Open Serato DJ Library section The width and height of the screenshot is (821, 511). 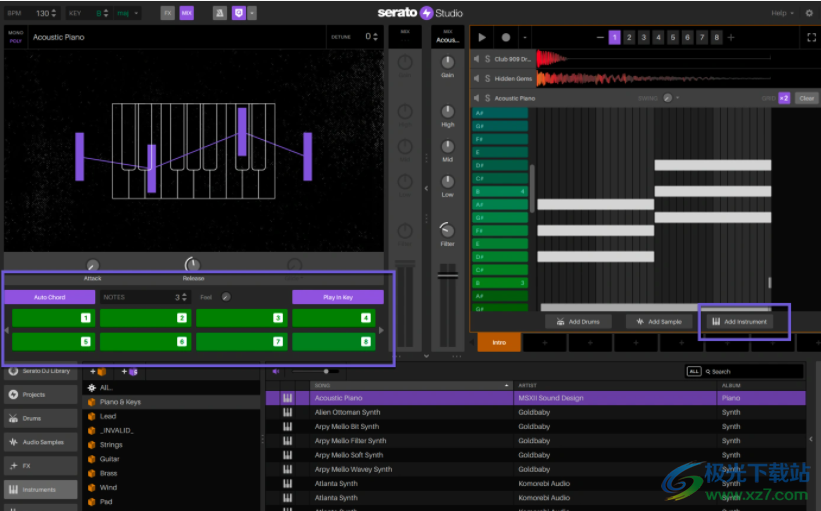pos(41,371)
